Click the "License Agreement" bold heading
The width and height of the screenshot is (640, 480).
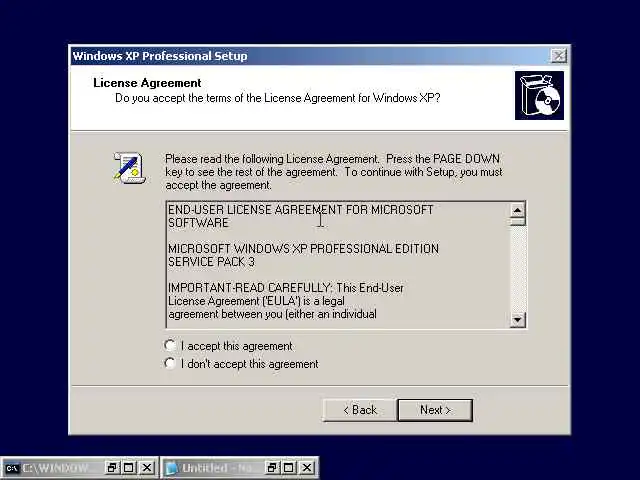pos(147,83)
